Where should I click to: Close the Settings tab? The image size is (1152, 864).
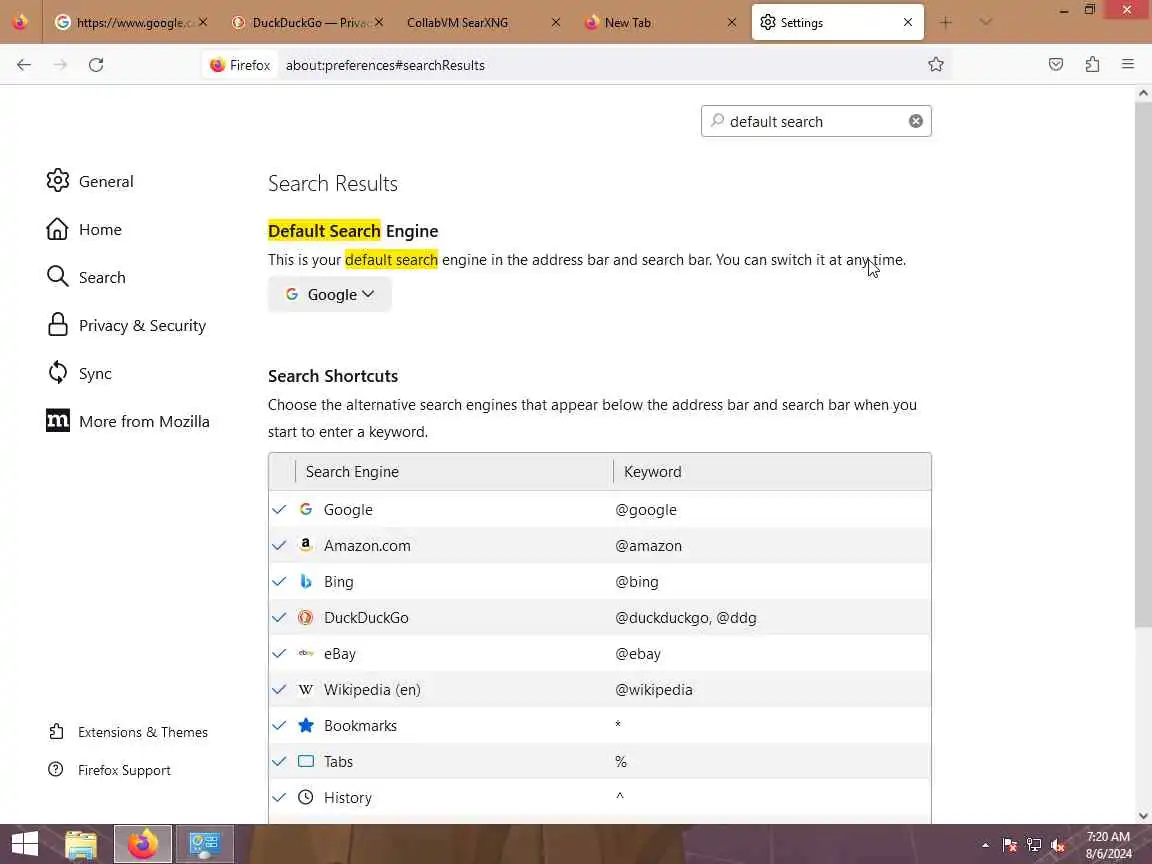908,23
